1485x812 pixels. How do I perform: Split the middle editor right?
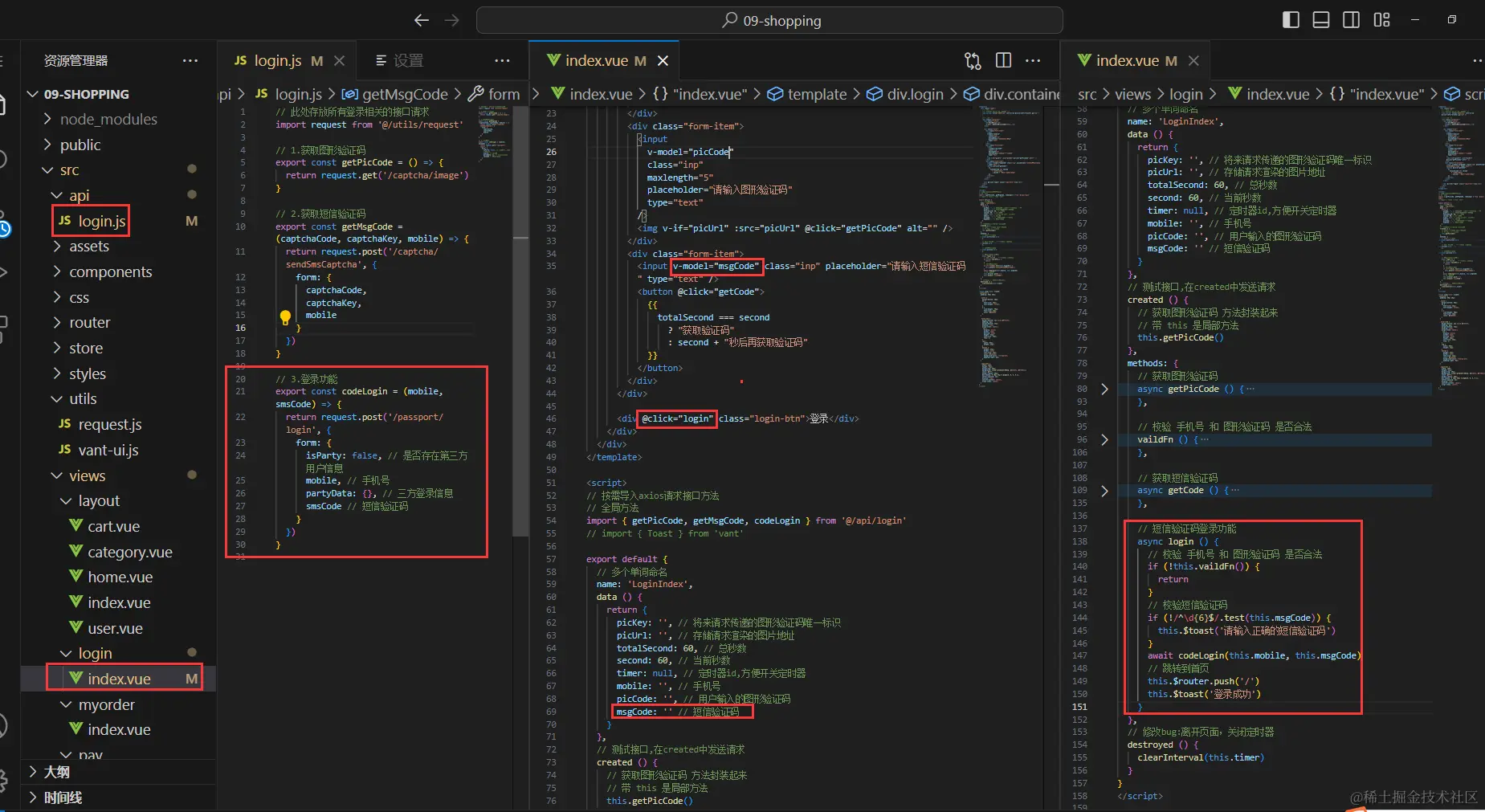pos(1003,61)
